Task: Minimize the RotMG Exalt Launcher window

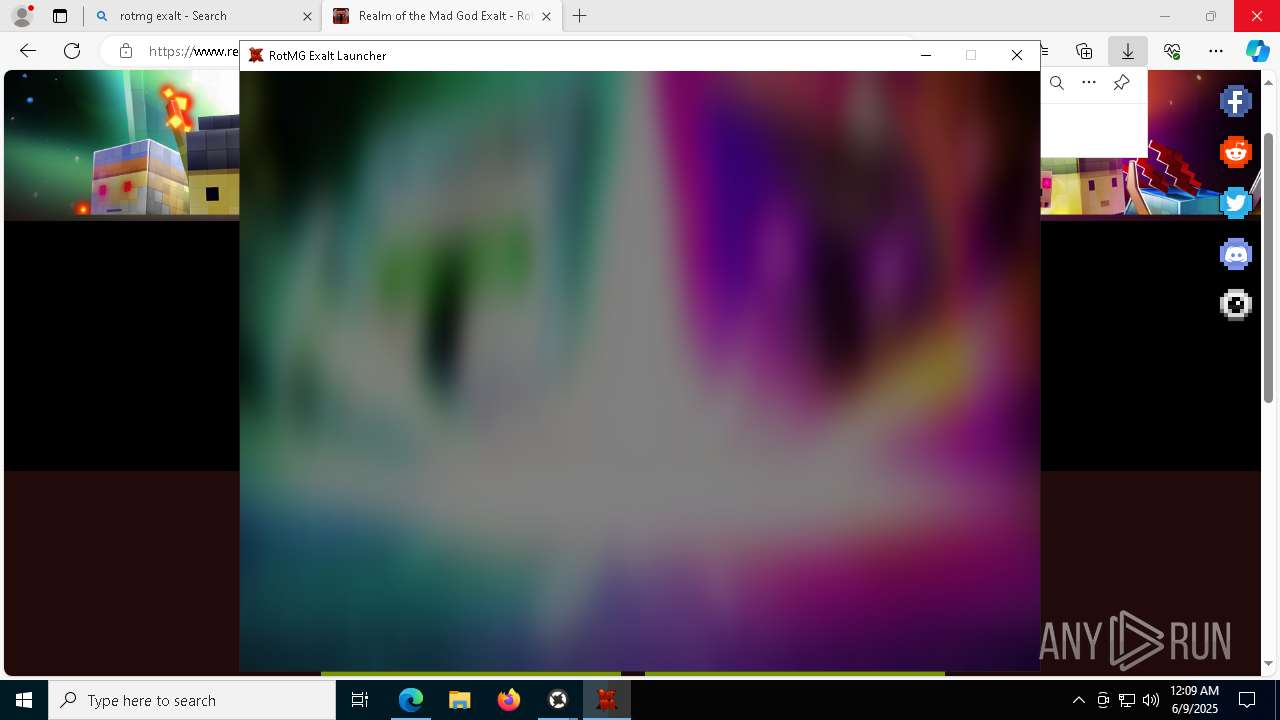Action: coord(925,55)
